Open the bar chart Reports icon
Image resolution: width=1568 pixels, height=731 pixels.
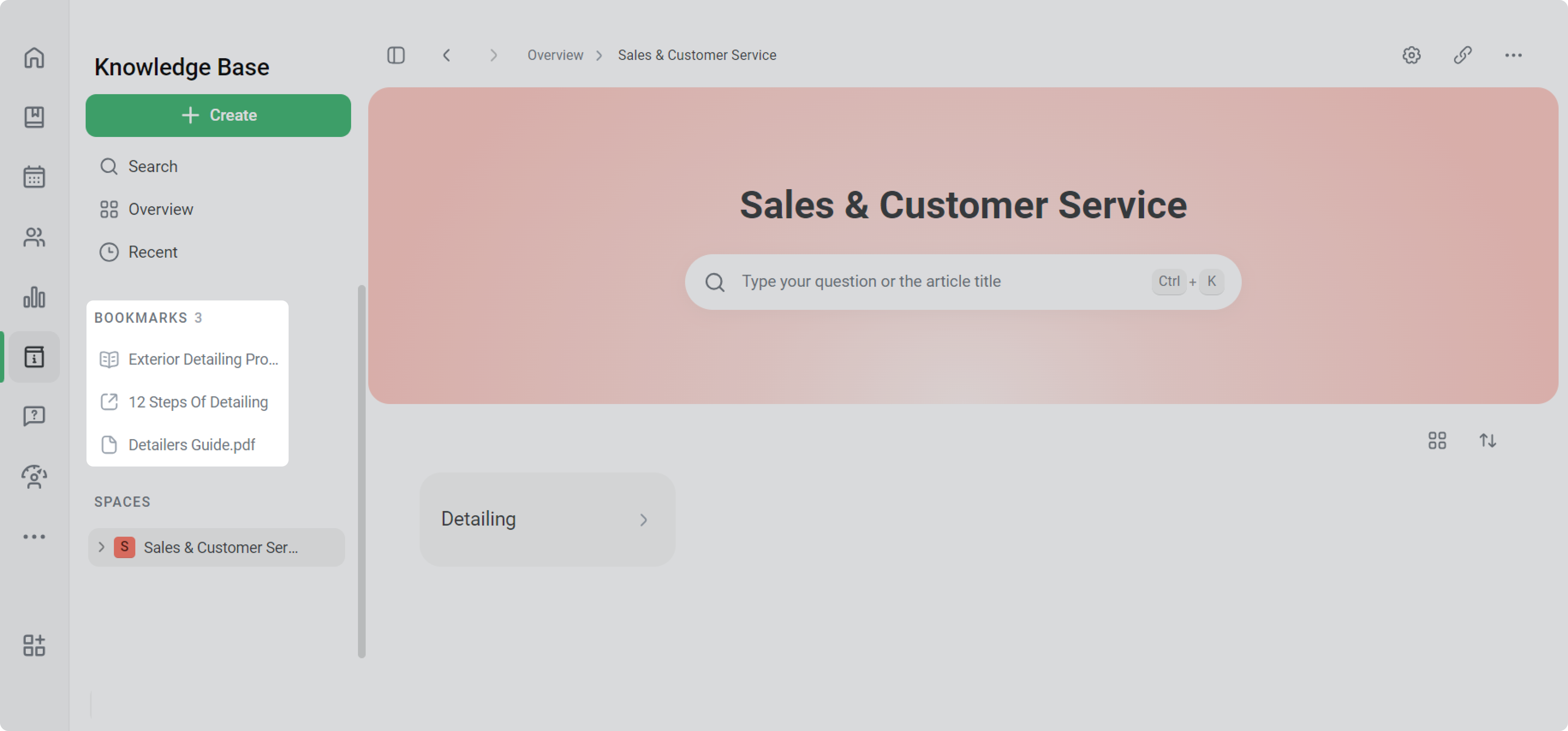(34, 297)
